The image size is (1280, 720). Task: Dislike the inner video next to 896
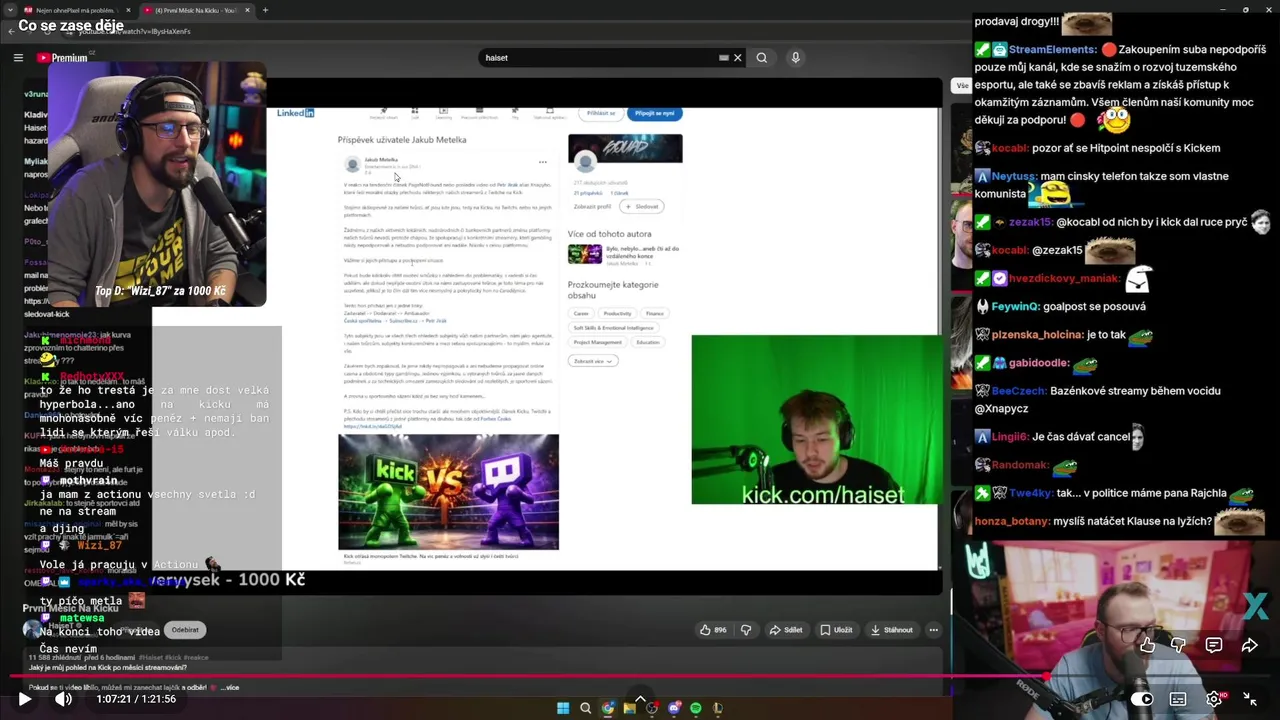[745, 630]
